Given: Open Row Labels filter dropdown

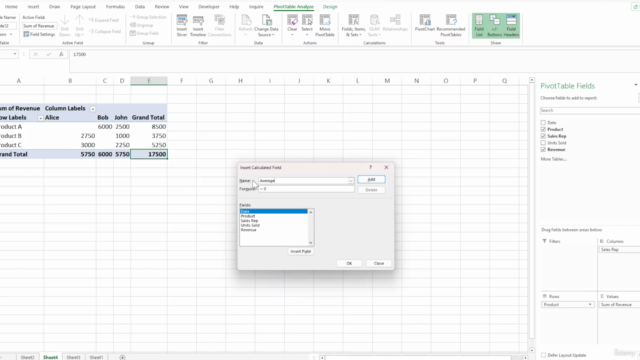Looking at the screenshot, I should click(40, 118).
